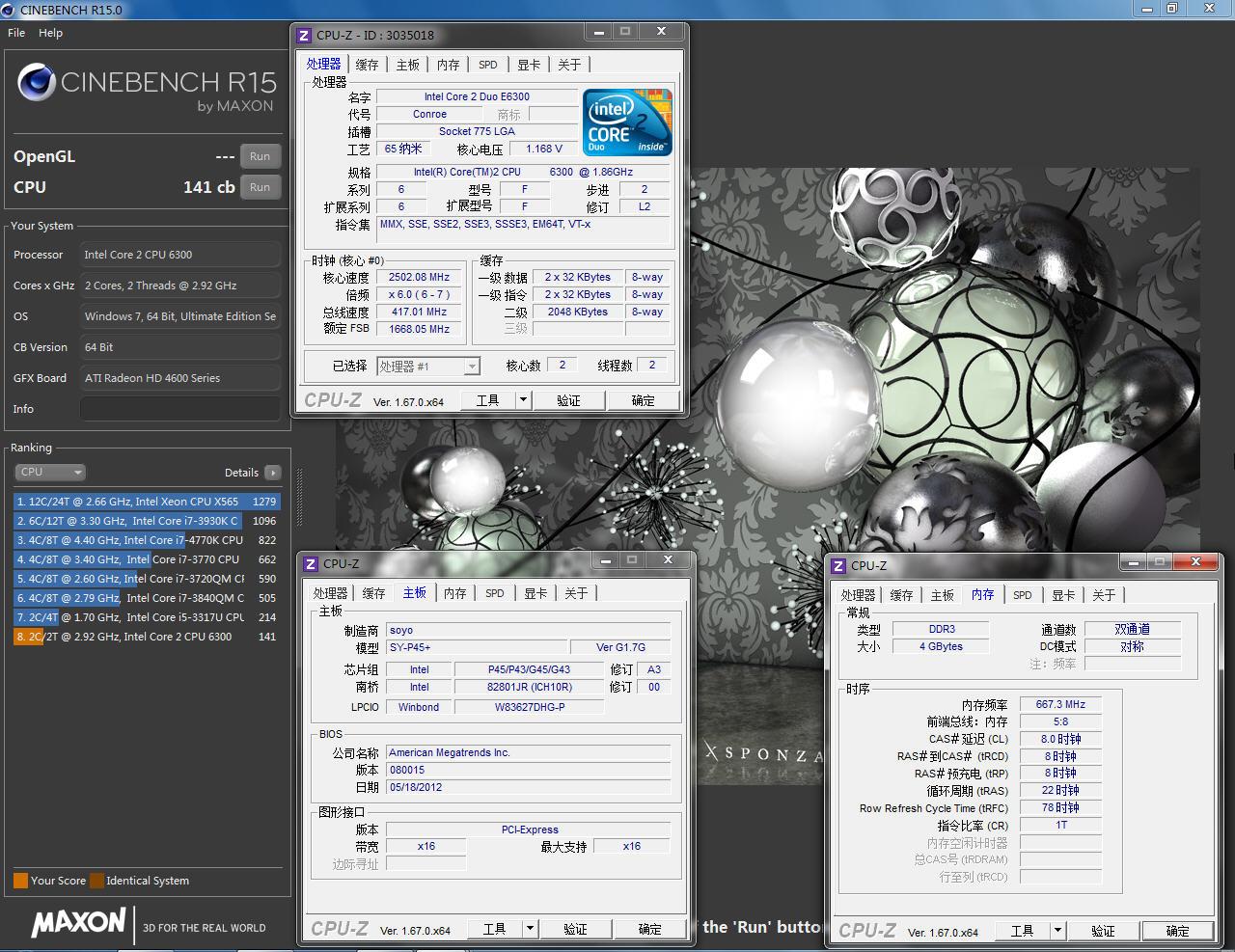This screenshot has width=1235, height=952.
Task: Select ranking row Core i5-3317U score 214
Action: tap(147, 617)
